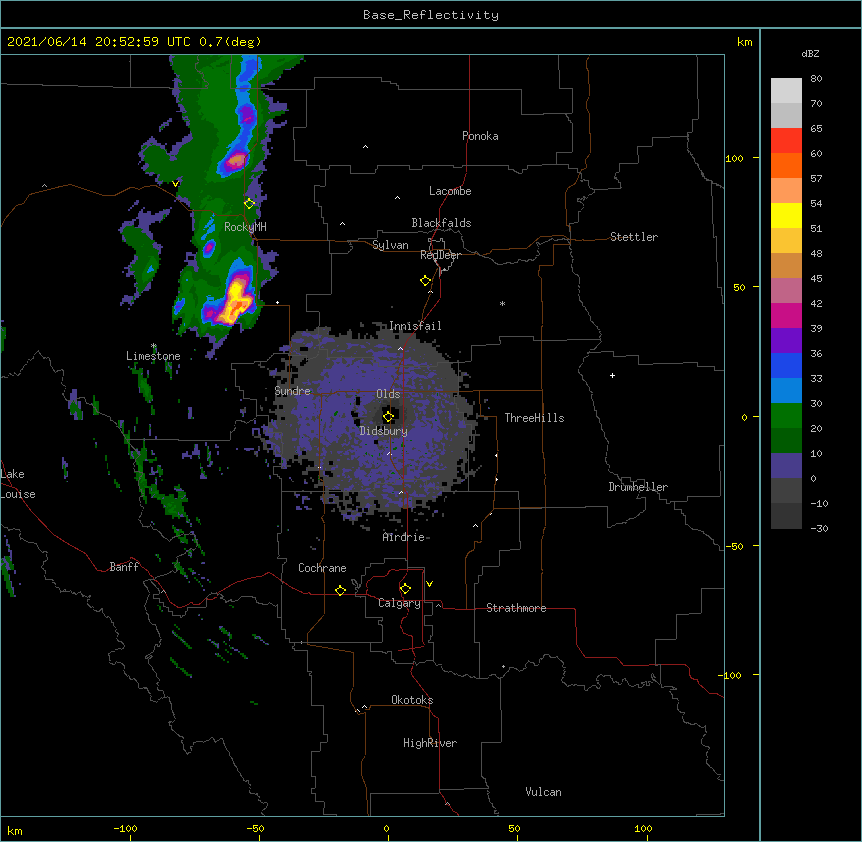Click the yellow diamond marker beside RockyMH
Viewport: 862px width, 842px height.
pos(249,203)
